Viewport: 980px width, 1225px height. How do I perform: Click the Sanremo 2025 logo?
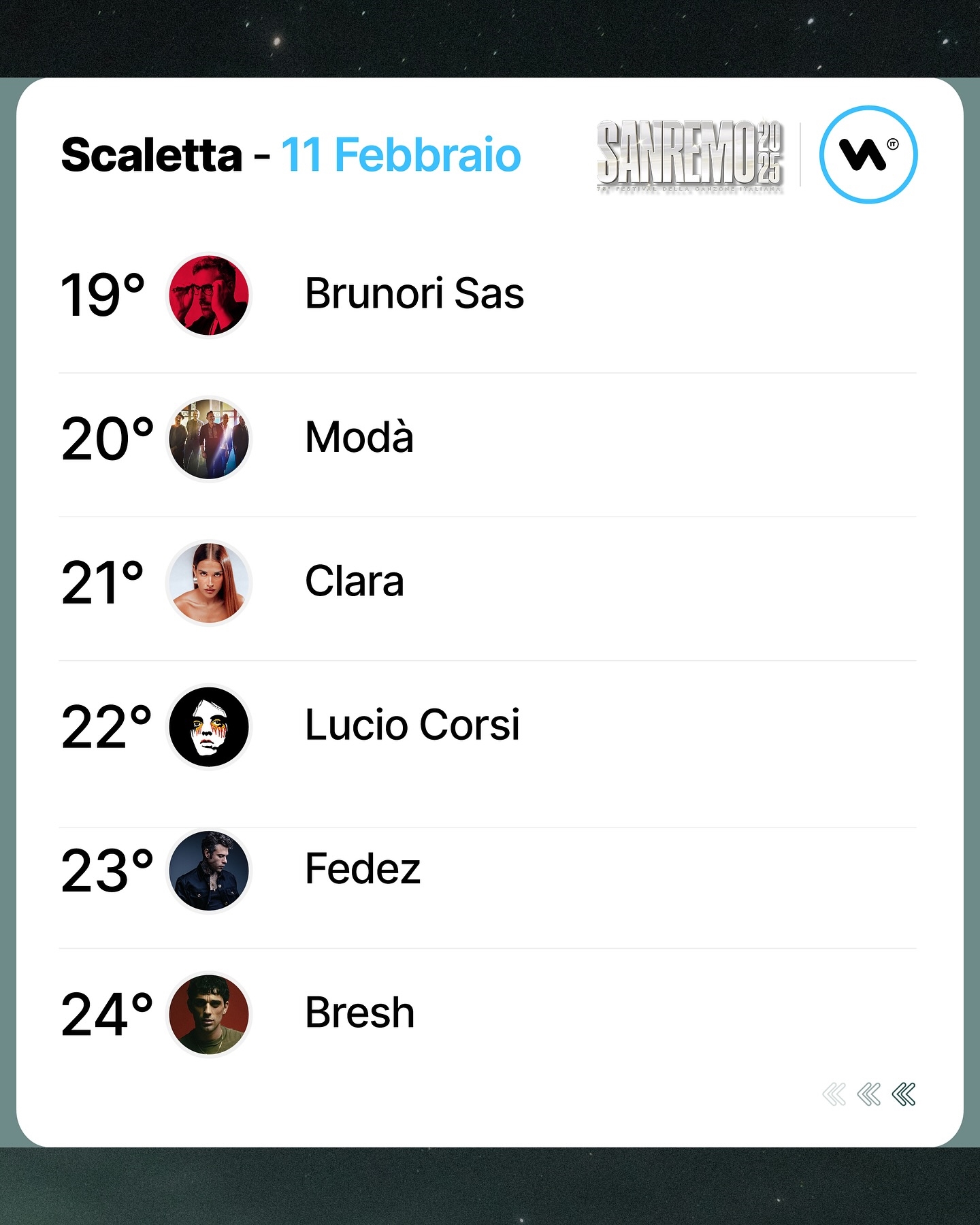pyautogui.click(x=690, y=157)
